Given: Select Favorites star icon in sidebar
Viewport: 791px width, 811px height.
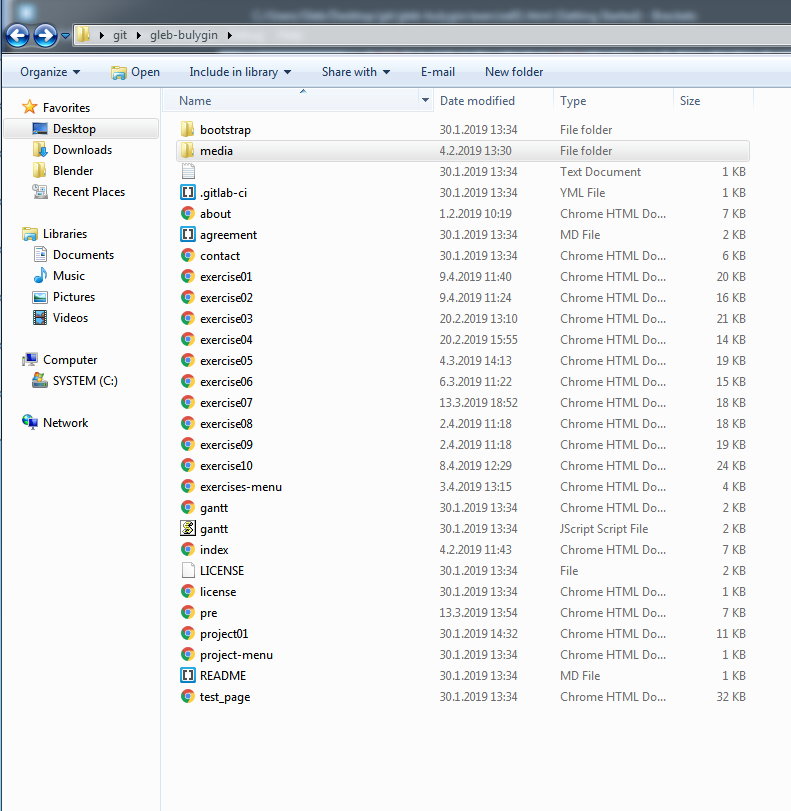Looking at the screenshot, I should [29, 107].
